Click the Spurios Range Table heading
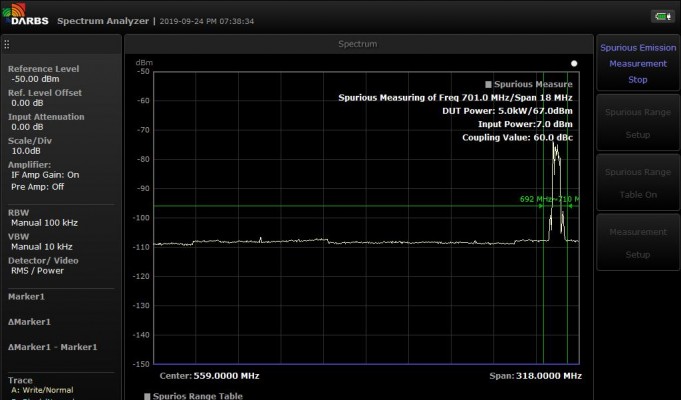This screenshot has width=681, height=400. click(x=193, y=396)
